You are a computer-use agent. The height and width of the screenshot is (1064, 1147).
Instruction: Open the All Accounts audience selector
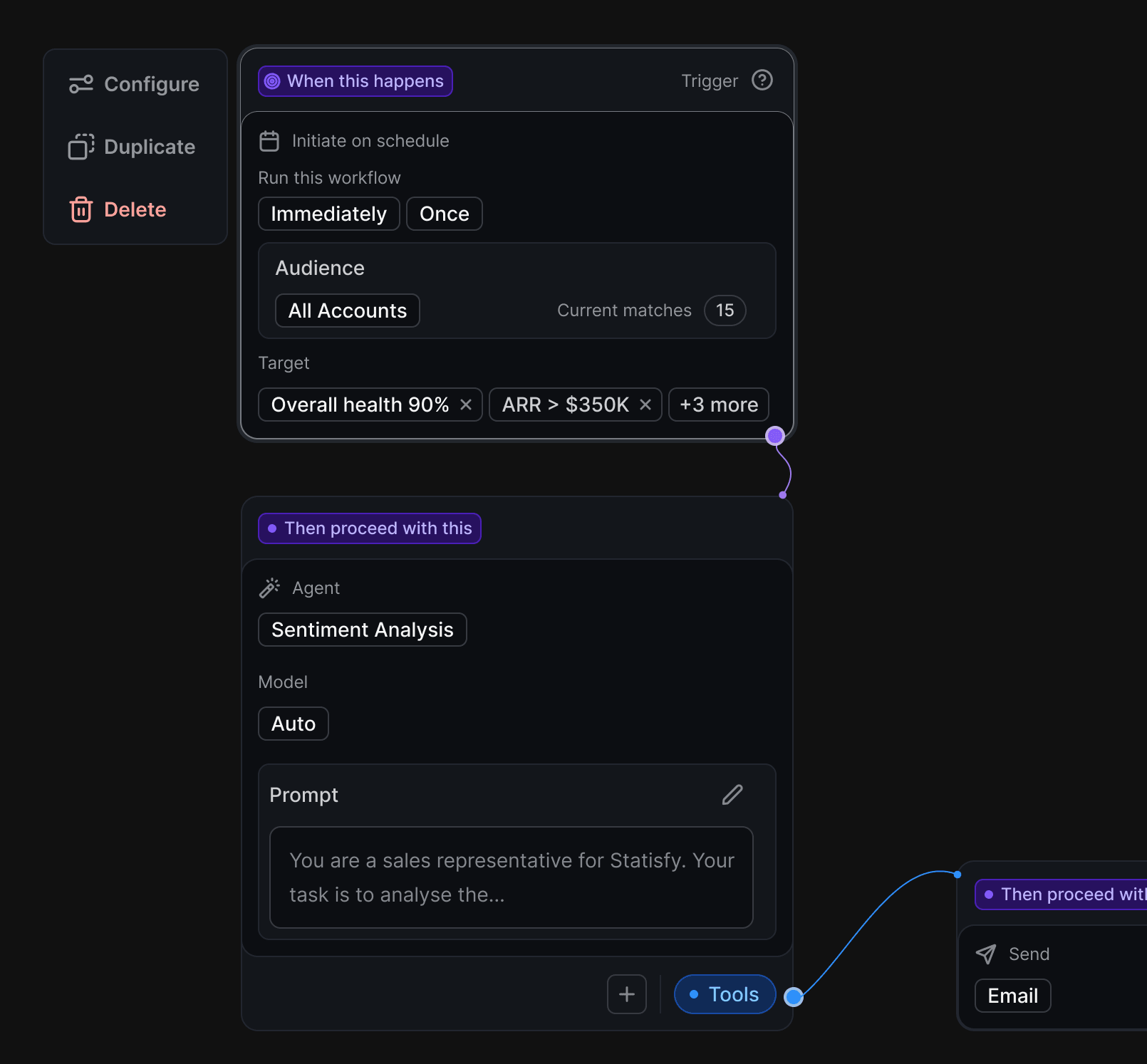[x=348, y=311]
